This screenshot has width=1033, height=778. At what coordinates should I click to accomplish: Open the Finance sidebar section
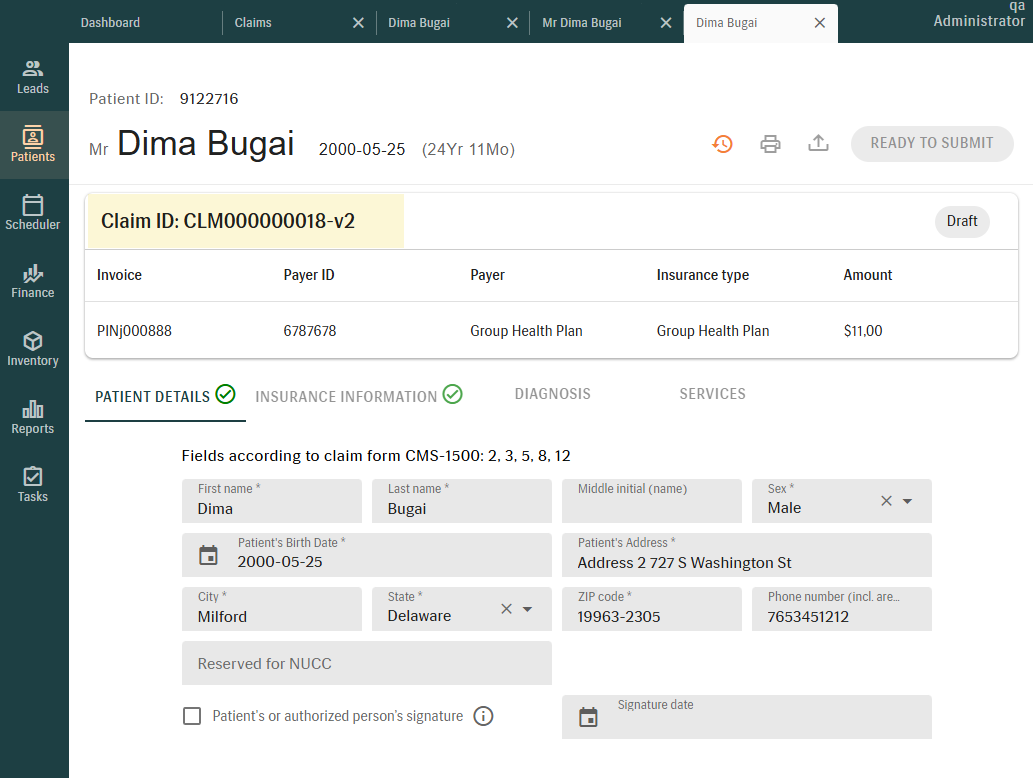(33, 281)
